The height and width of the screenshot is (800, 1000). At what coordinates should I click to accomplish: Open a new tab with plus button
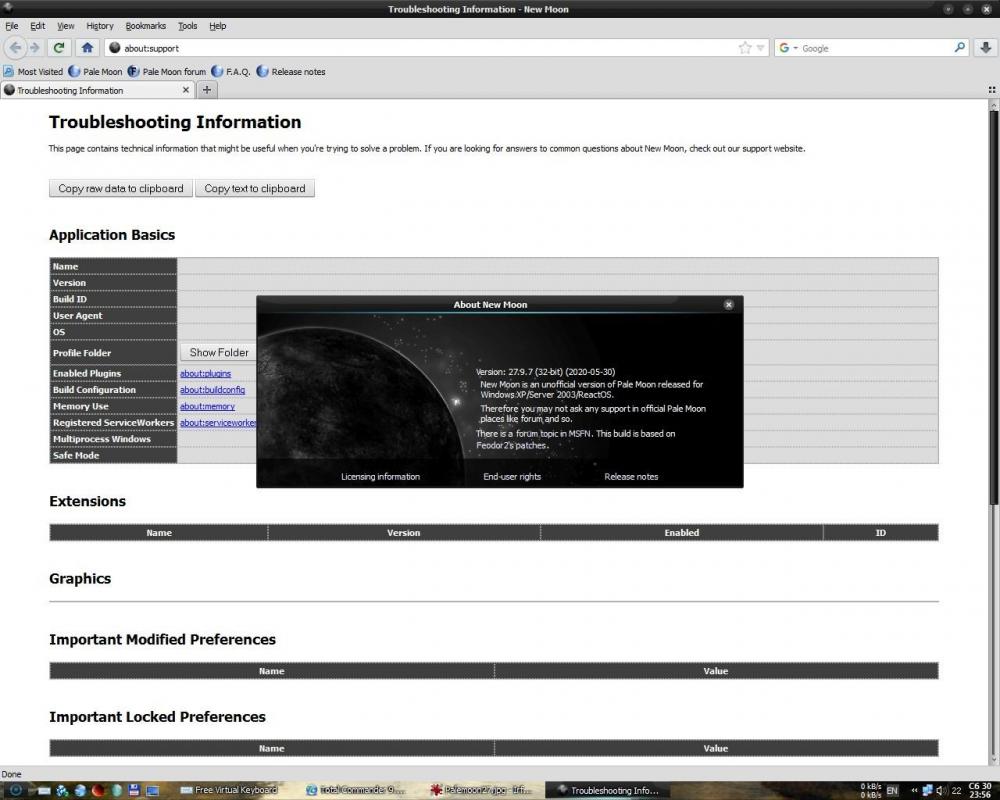(207, 90)
